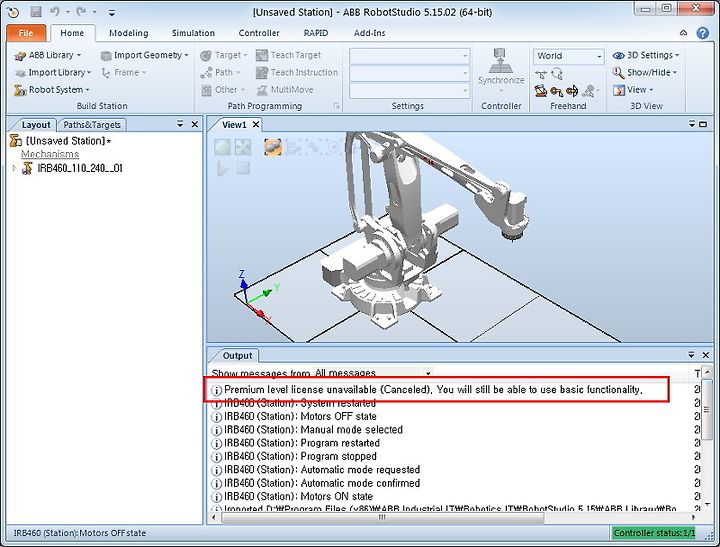Minimize the ribbon with the caret icon
This screenshot has height=547, width=720.
(x=683, y=33)
